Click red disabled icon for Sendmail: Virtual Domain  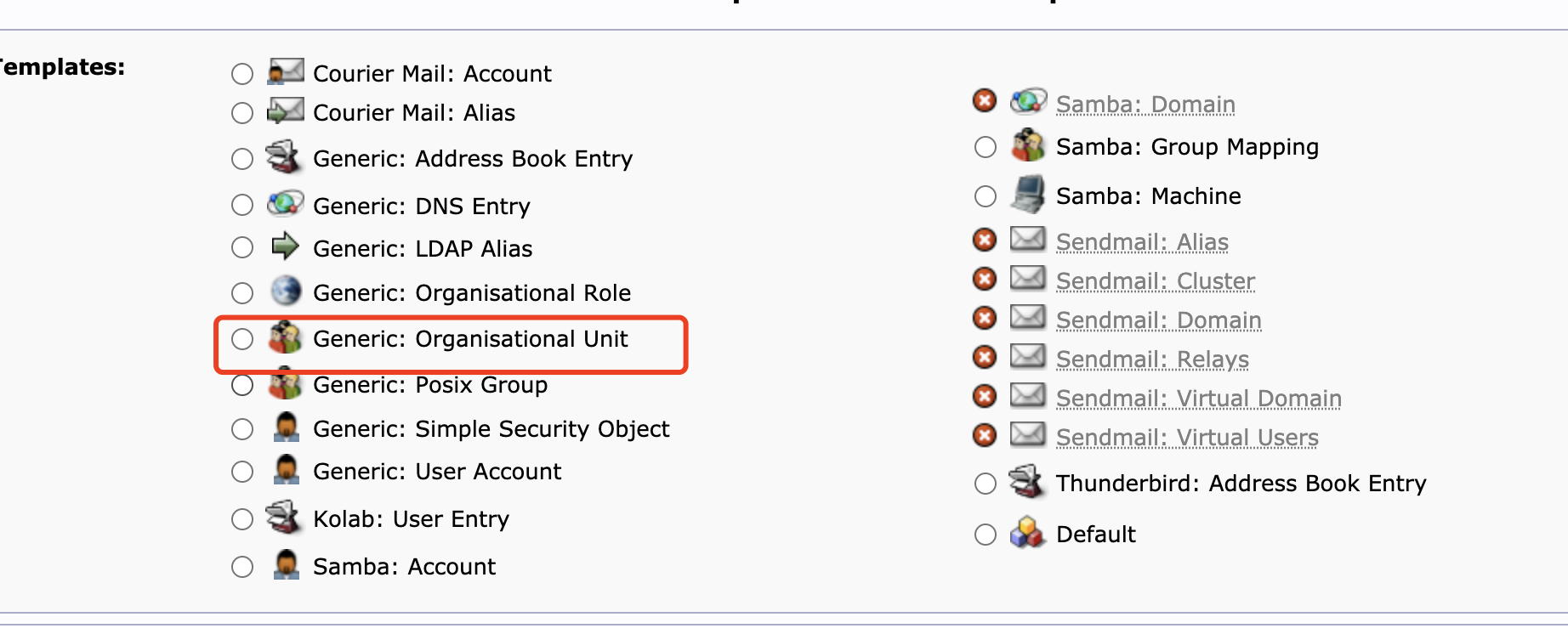click(x=985, y=396)
